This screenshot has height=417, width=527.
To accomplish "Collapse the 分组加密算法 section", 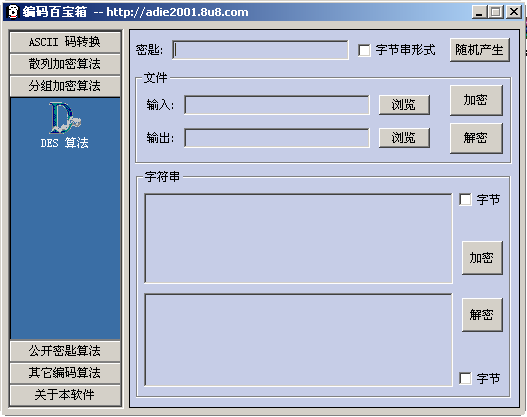I will (65, 86).
